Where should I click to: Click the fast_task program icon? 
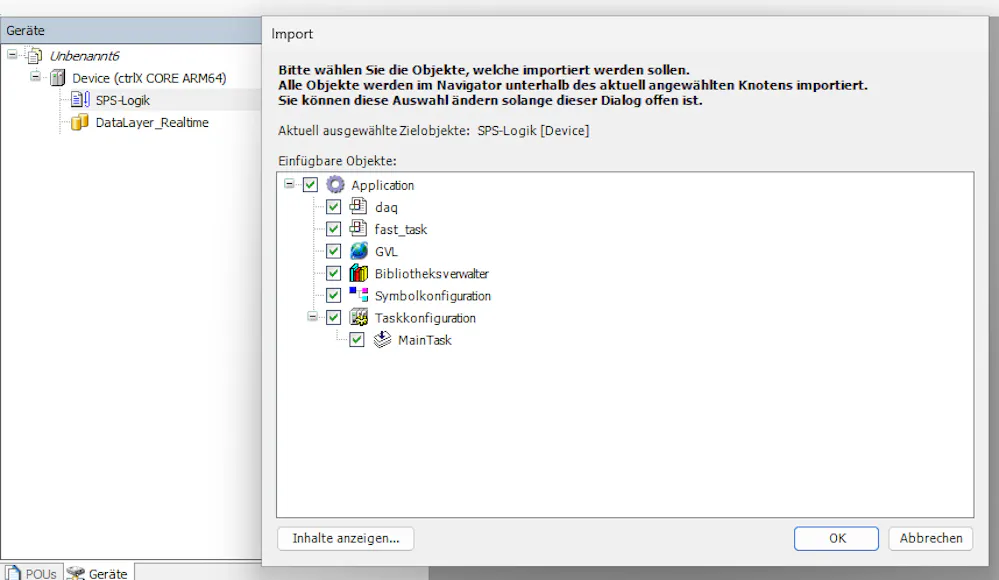[x=358, y=229]
